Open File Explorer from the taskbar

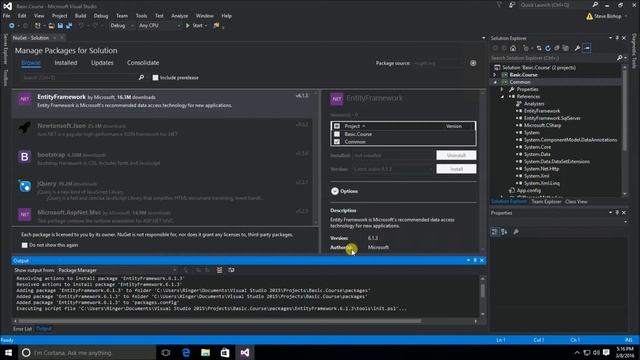[x=205, y=353]
